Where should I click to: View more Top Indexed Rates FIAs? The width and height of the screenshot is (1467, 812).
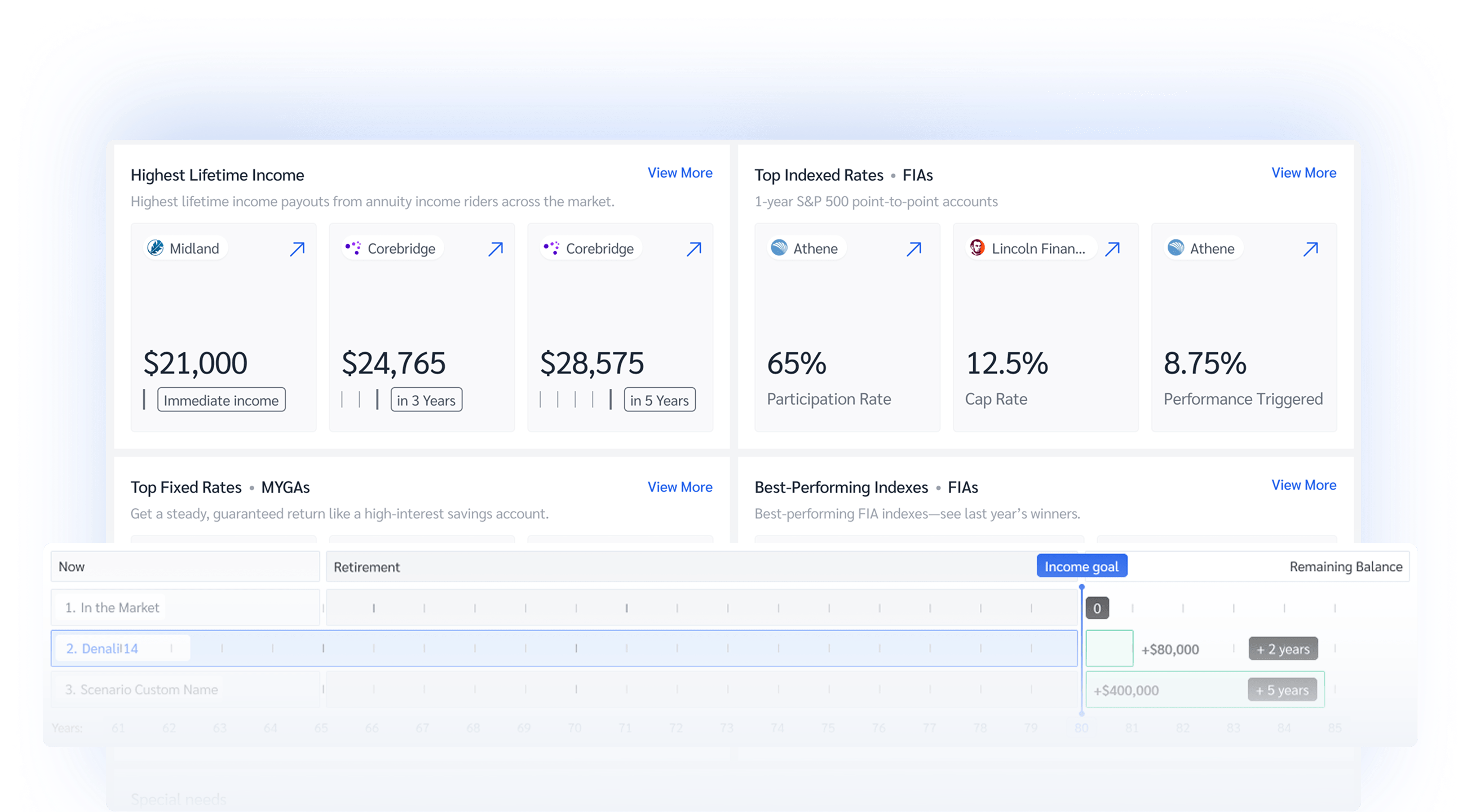point(1303,173)
